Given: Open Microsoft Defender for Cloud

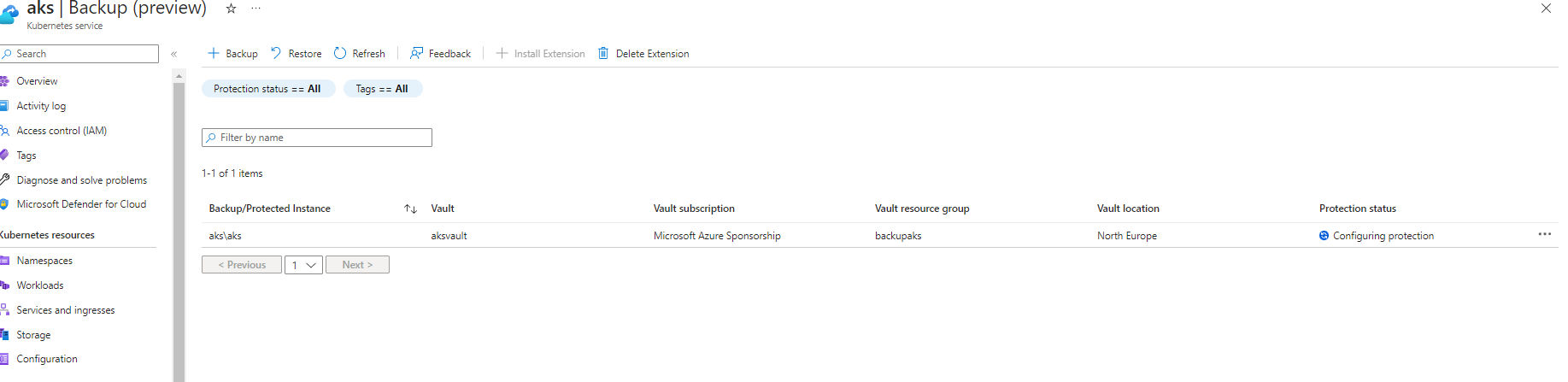Looking at the screenshot, I should 81,204.
